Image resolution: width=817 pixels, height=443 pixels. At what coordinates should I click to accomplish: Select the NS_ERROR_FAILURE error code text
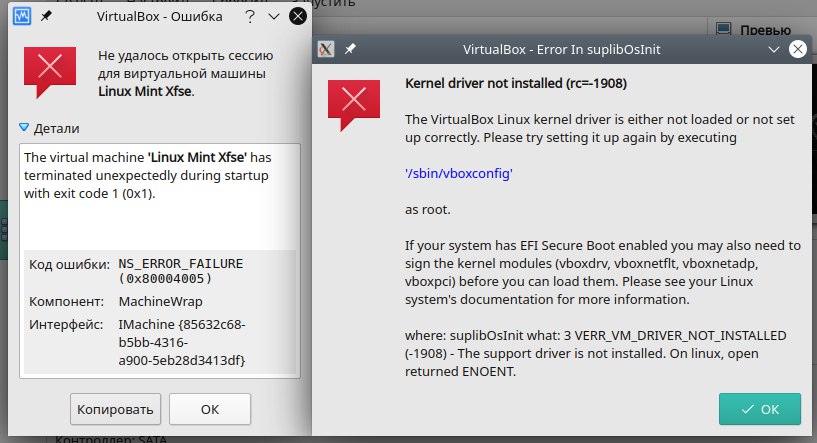180,271
